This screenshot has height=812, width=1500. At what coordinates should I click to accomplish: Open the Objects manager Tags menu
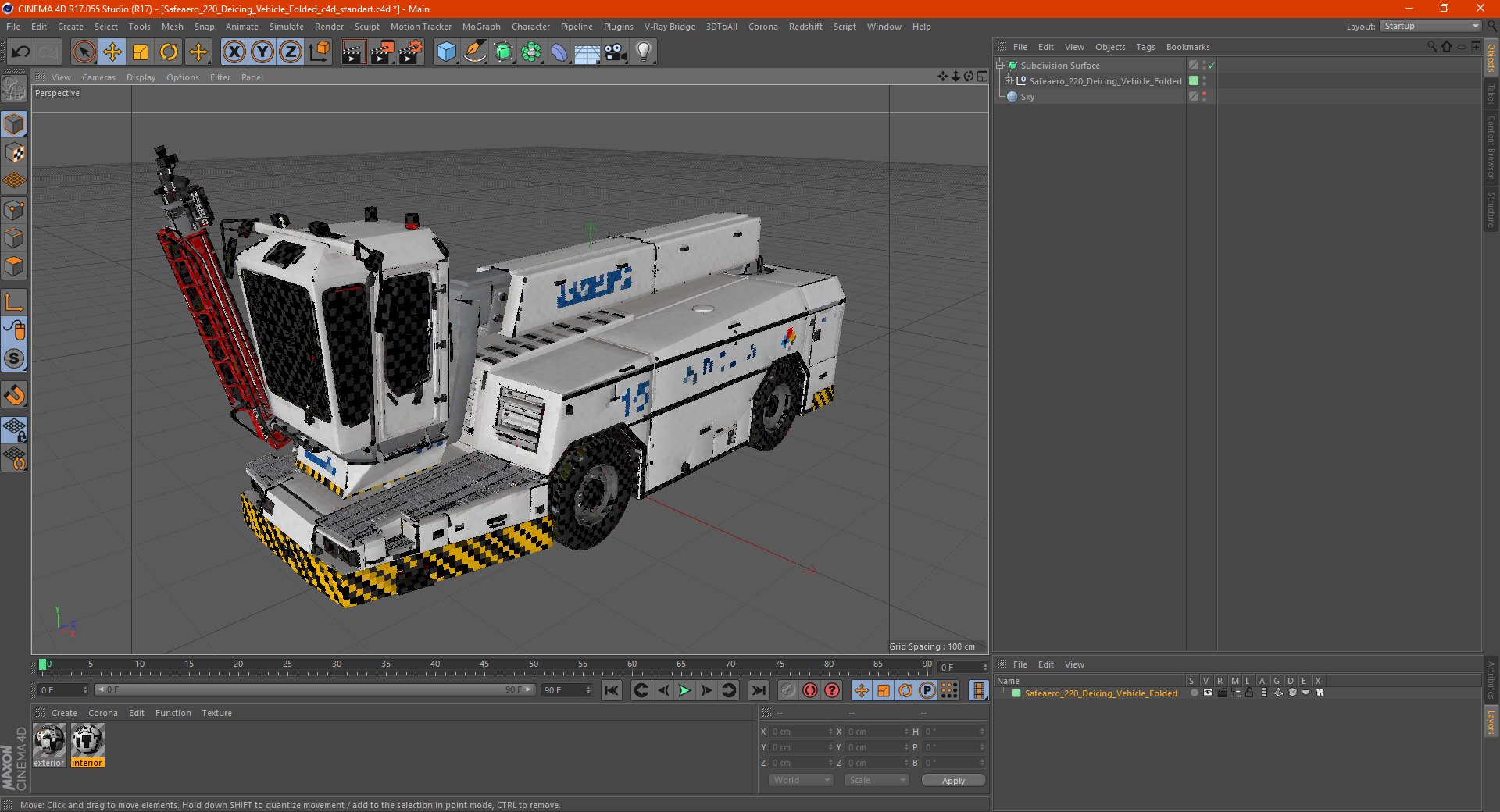[1145, 47]
